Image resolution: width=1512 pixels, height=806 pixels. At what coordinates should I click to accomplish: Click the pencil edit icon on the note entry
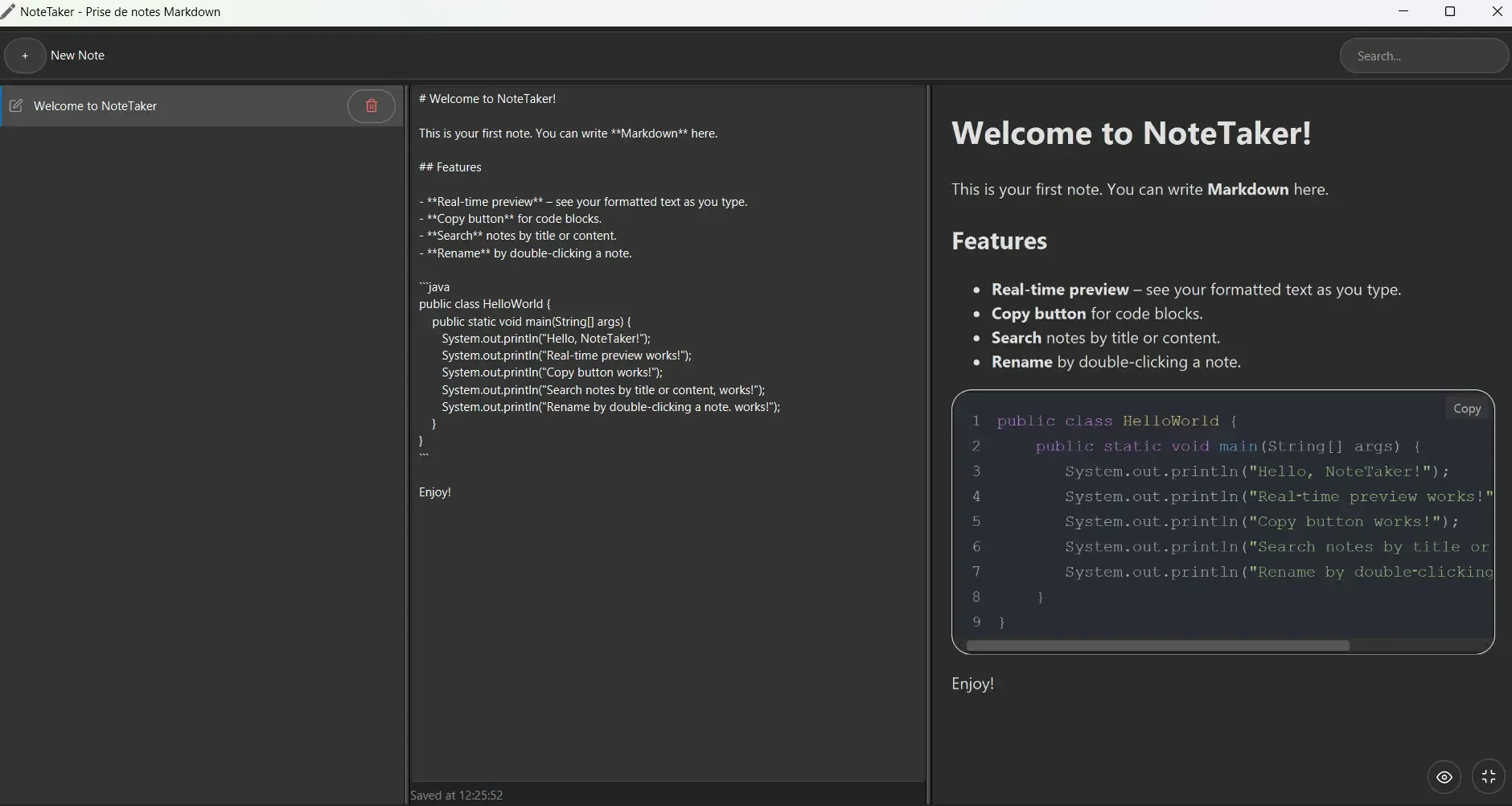pyautogui.click(x=17, y=105)
